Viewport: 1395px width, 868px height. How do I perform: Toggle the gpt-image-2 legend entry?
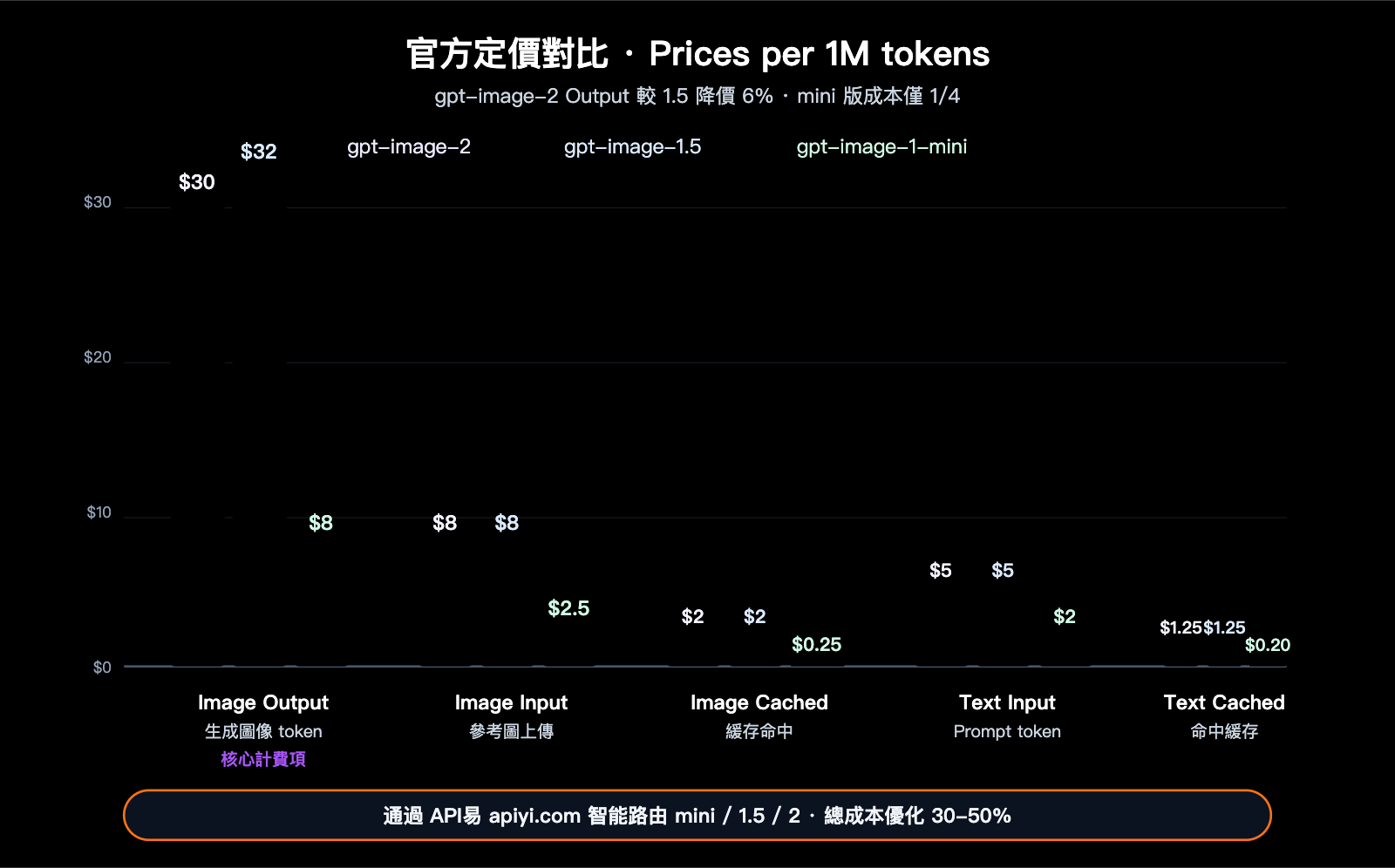tap(408, 146)
